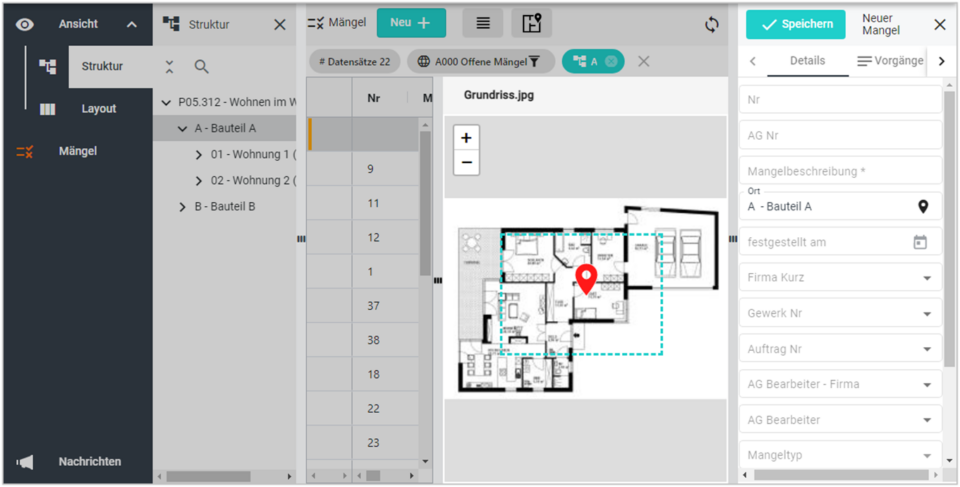The image size is (960, 487).
Task: Zoom in on the floor plan
Action: coord(466,138)
